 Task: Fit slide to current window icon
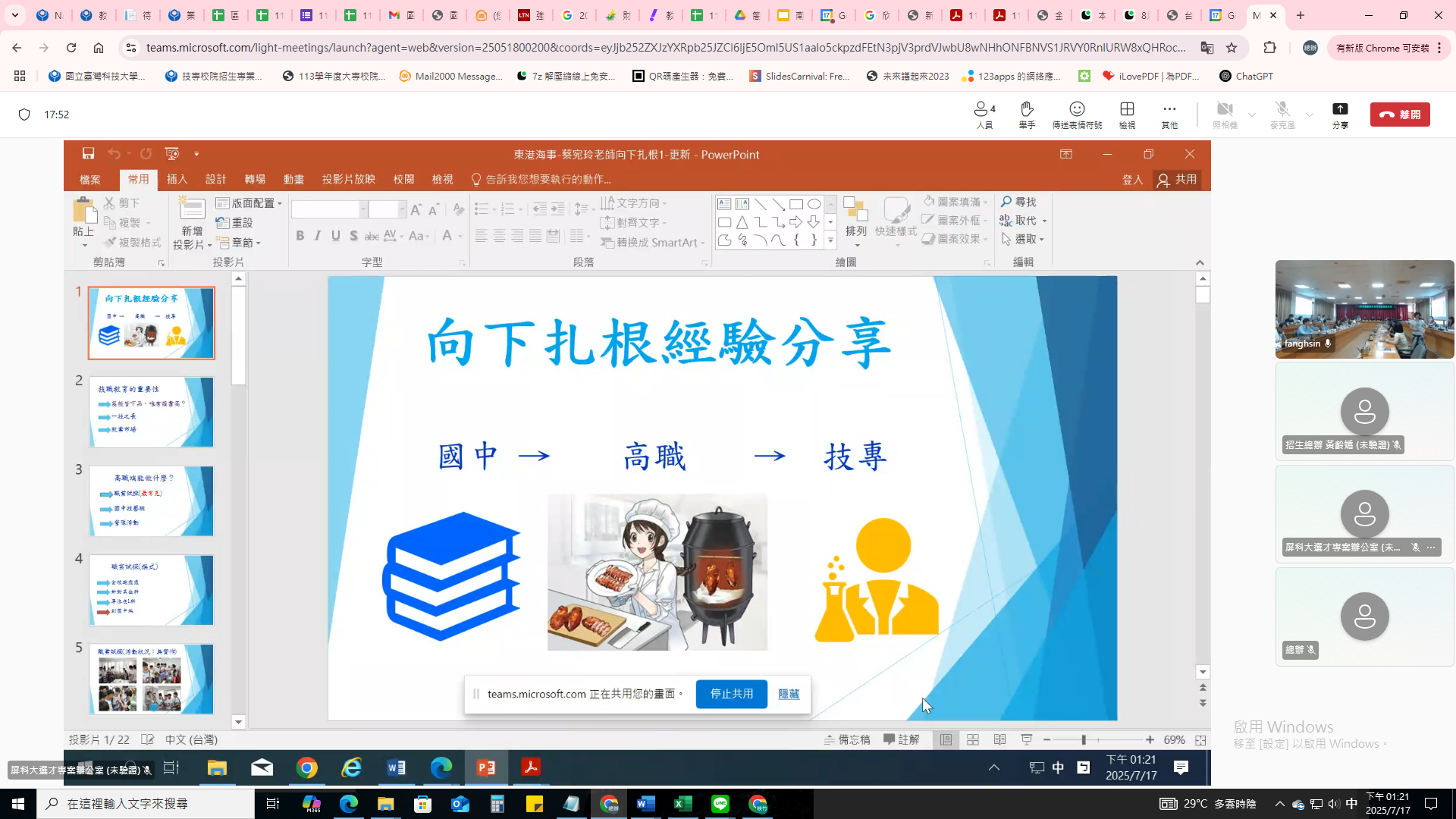1200,740
